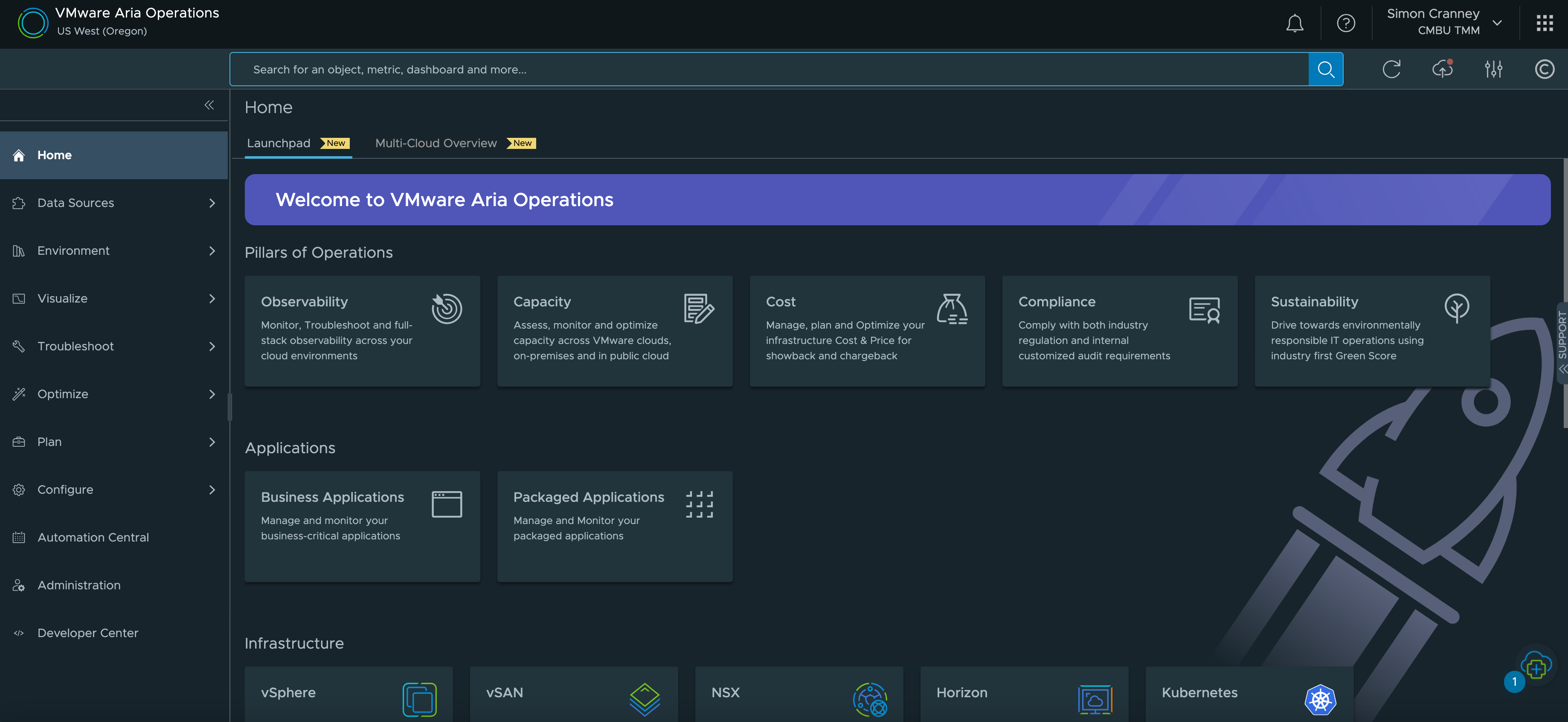The image size is (1568, 722).
Task: Click the search input field
Action: pos(769,70)
